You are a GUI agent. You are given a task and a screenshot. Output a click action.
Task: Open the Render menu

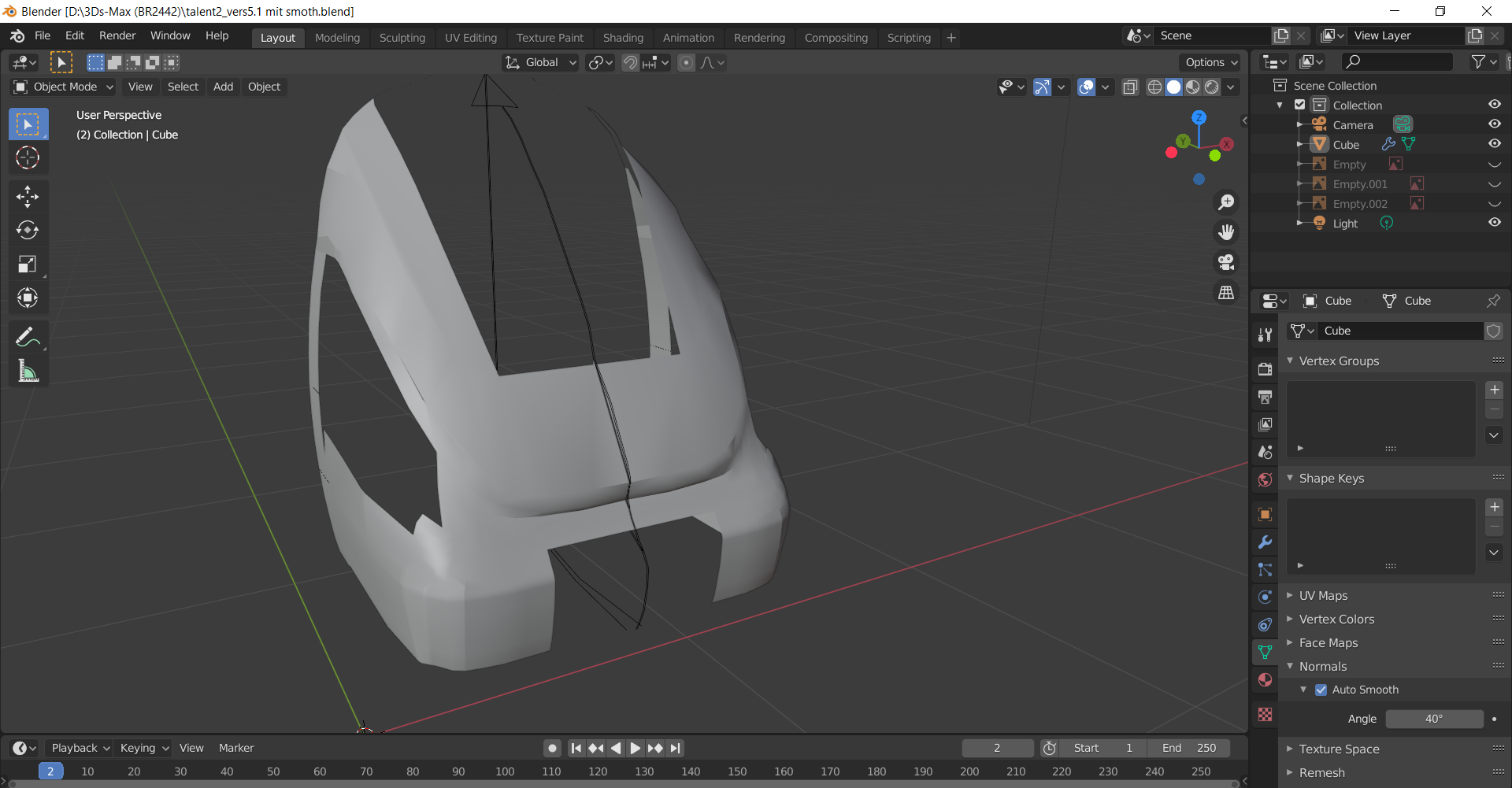point(117,35)
